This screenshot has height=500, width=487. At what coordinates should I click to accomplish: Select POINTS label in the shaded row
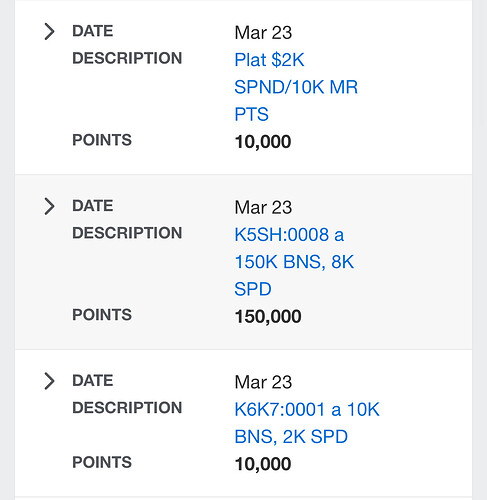(x=102, y=315)
